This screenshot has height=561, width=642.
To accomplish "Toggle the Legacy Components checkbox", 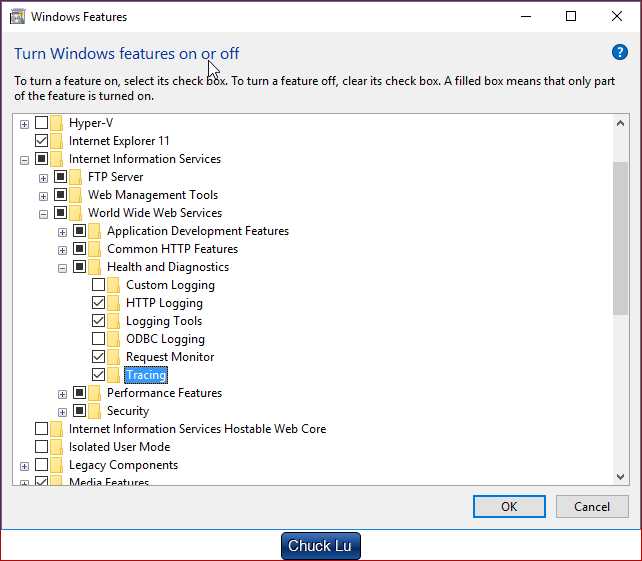I will 41,465.
